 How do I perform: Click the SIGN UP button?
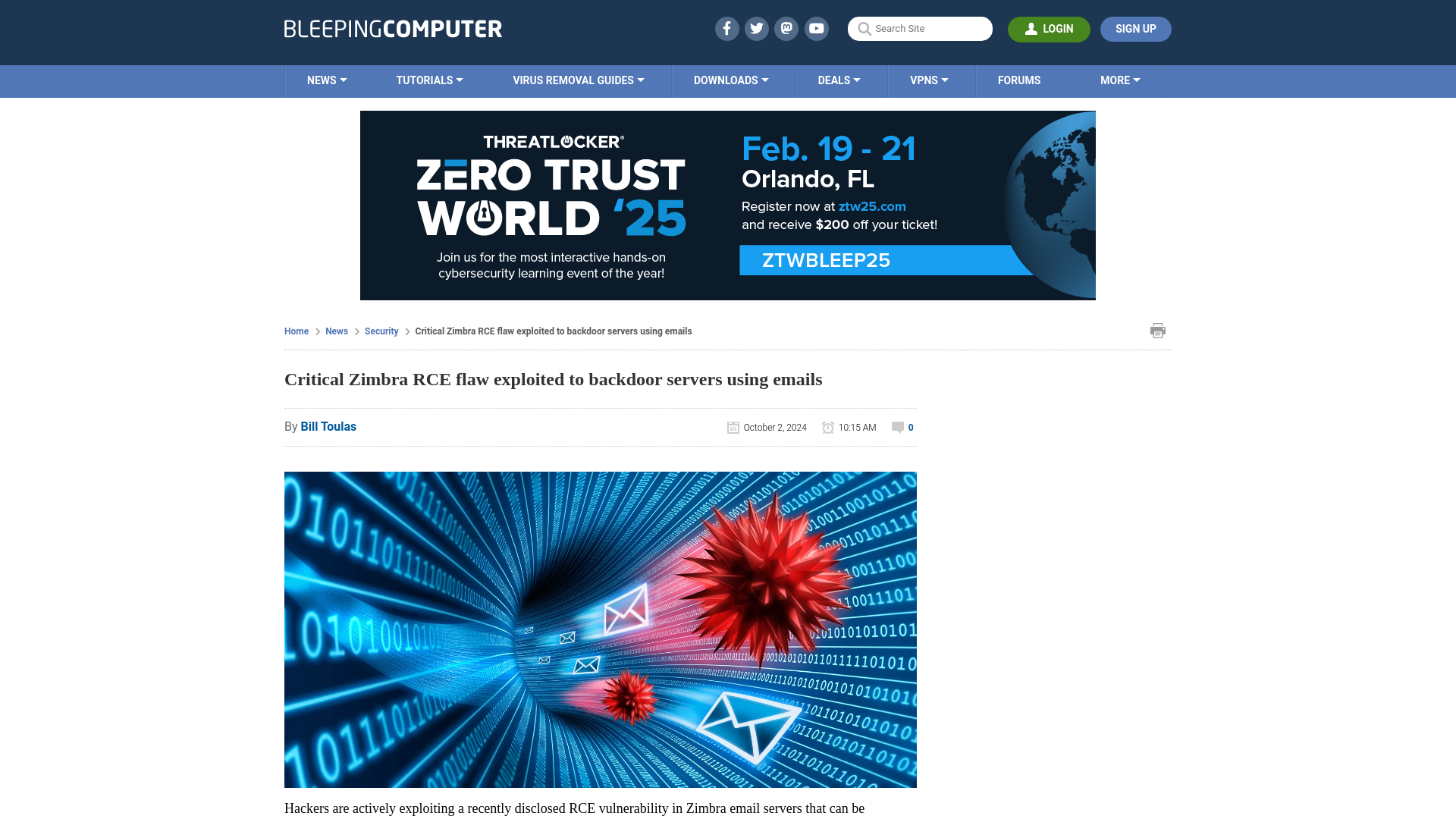coord(1135,29)
